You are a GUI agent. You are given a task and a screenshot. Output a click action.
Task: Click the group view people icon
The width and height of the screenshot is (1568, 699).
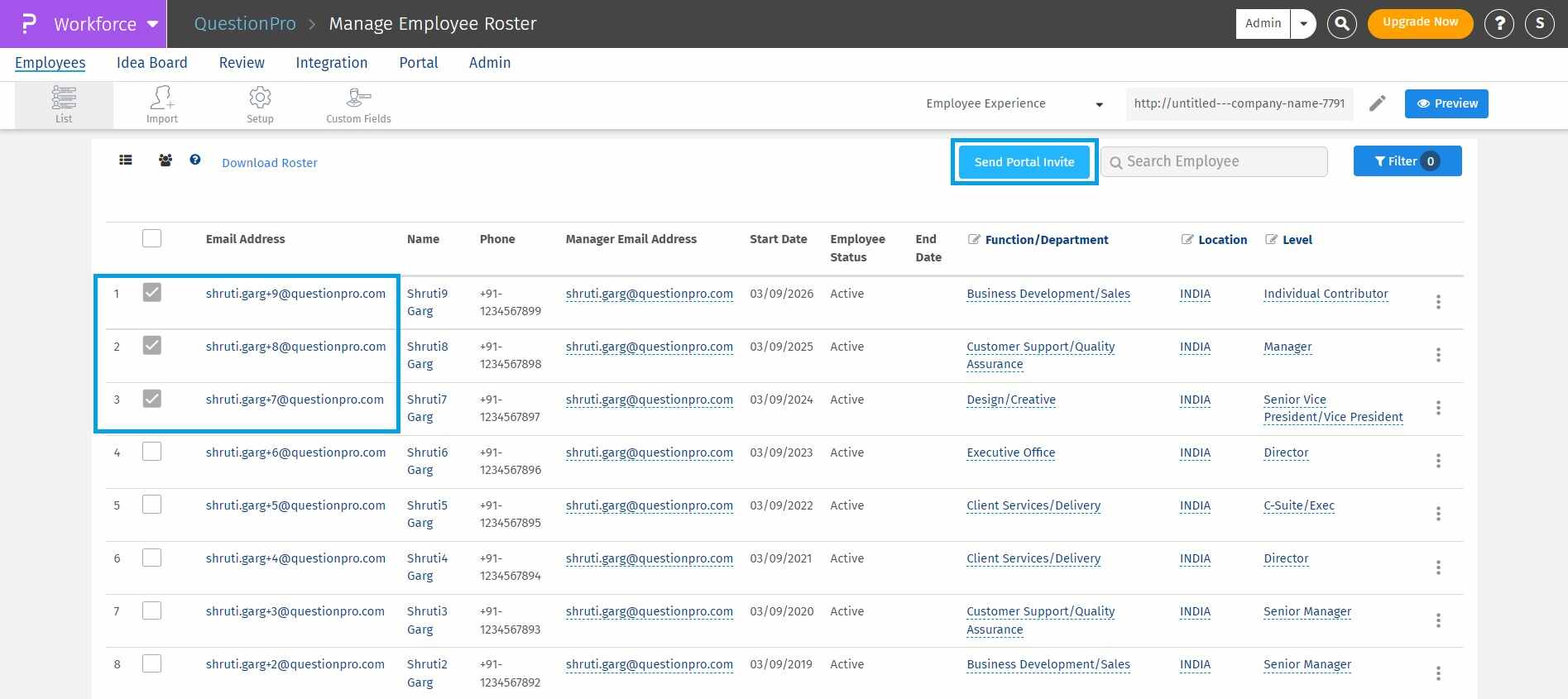coord(165,160)
